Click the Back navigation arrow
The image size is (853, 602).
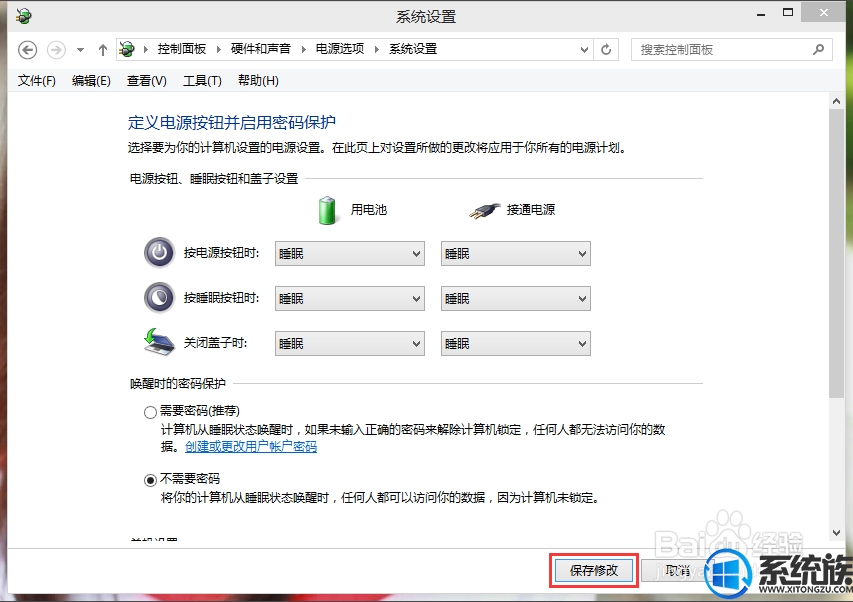point(27,50)
